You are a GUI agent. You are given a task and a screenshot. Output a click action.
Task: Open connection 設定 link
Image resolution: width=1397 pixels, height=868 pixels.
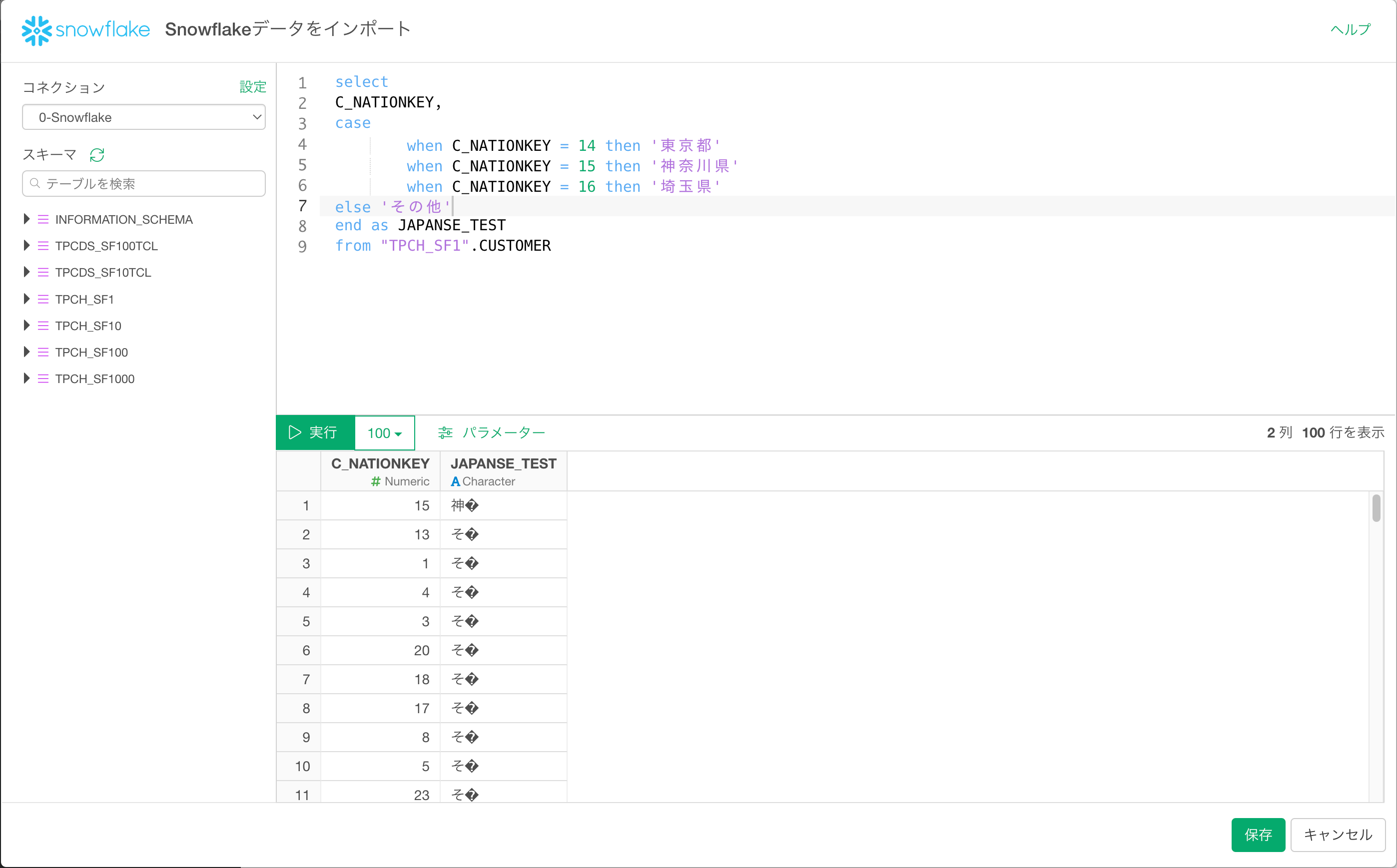pyautogui.click(x=253, y=87)
